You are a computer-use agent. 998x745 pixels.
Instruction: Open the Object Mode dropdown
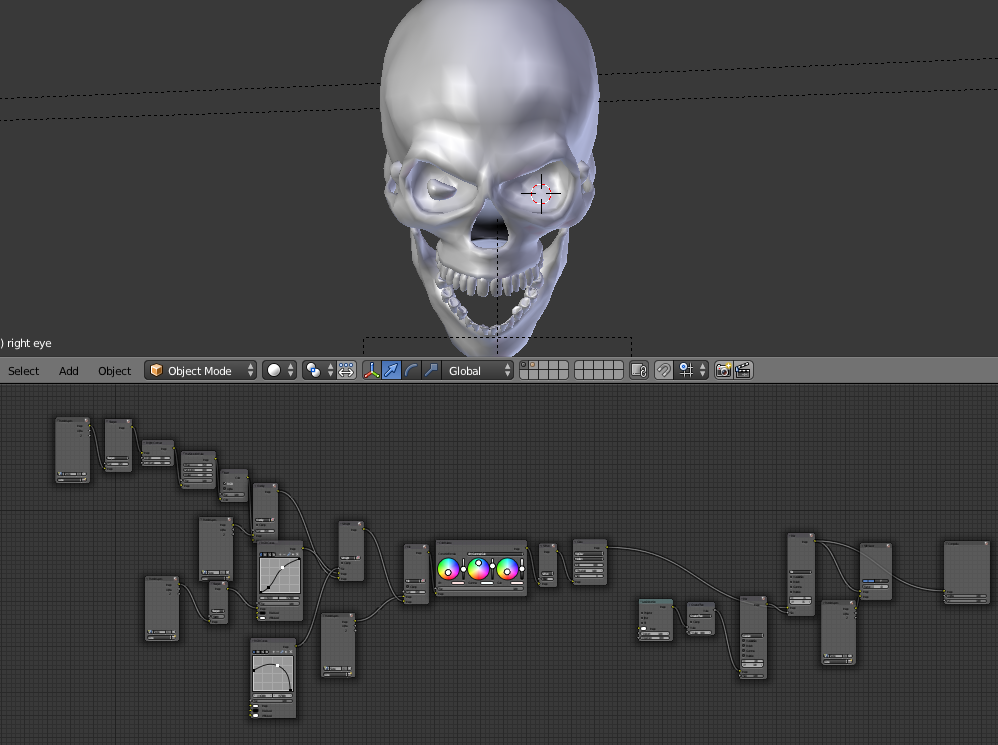click(x=200, y=370)
